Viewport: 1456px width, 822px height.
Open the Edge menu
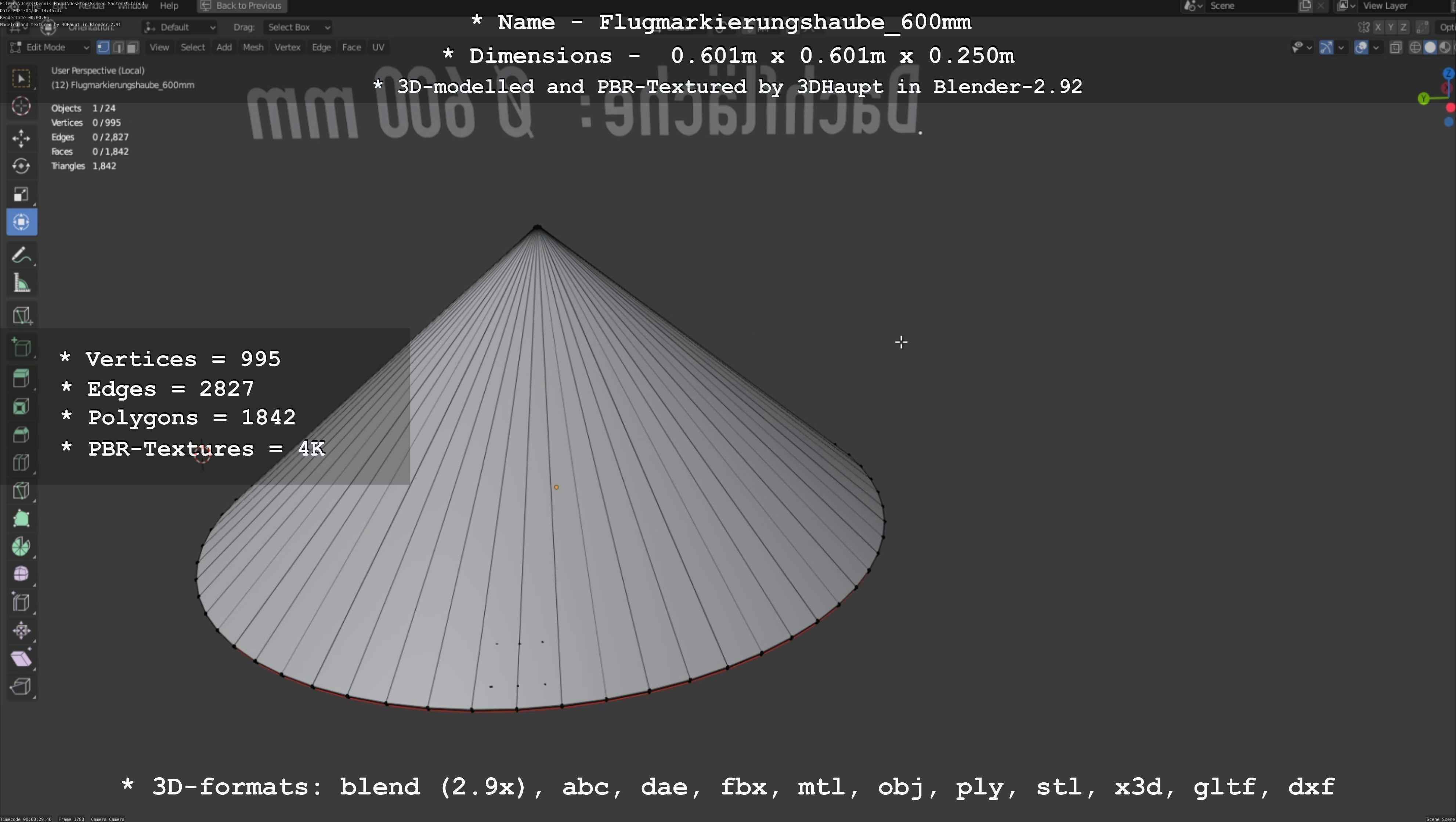pyautogui.click(x=322, y=47)
